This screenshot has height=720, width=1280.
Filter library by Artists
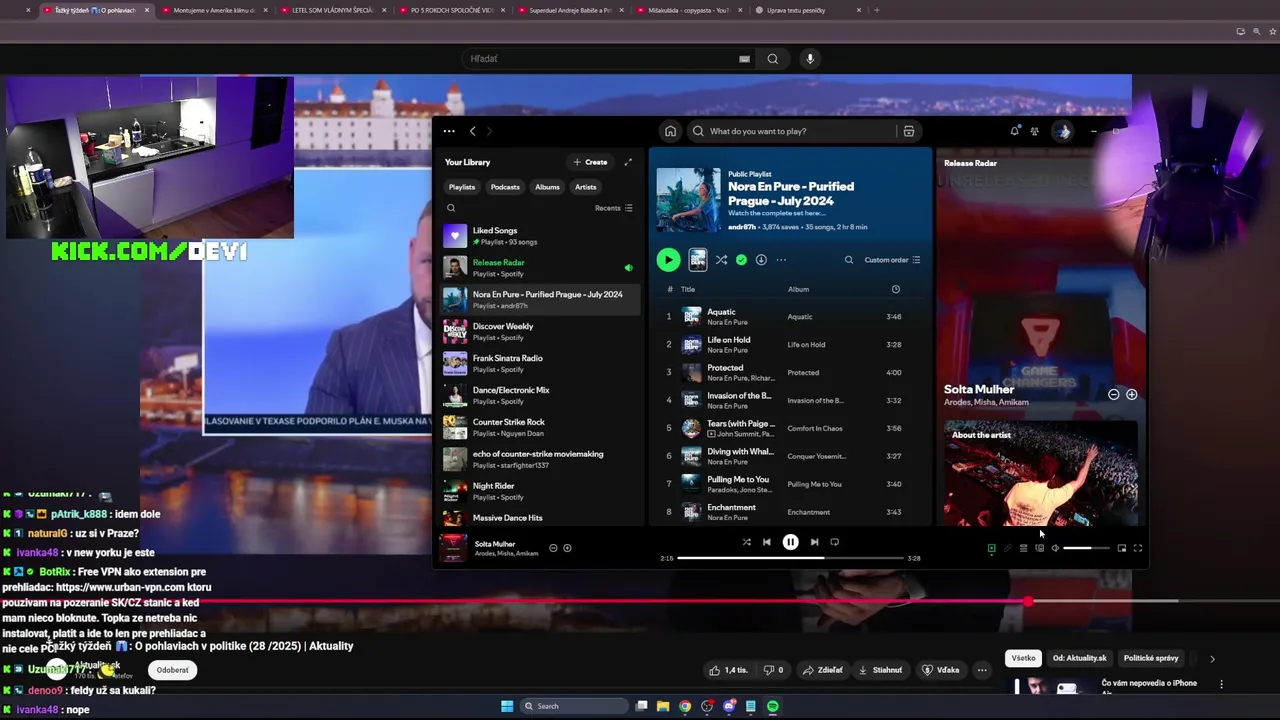coord(586,187)
